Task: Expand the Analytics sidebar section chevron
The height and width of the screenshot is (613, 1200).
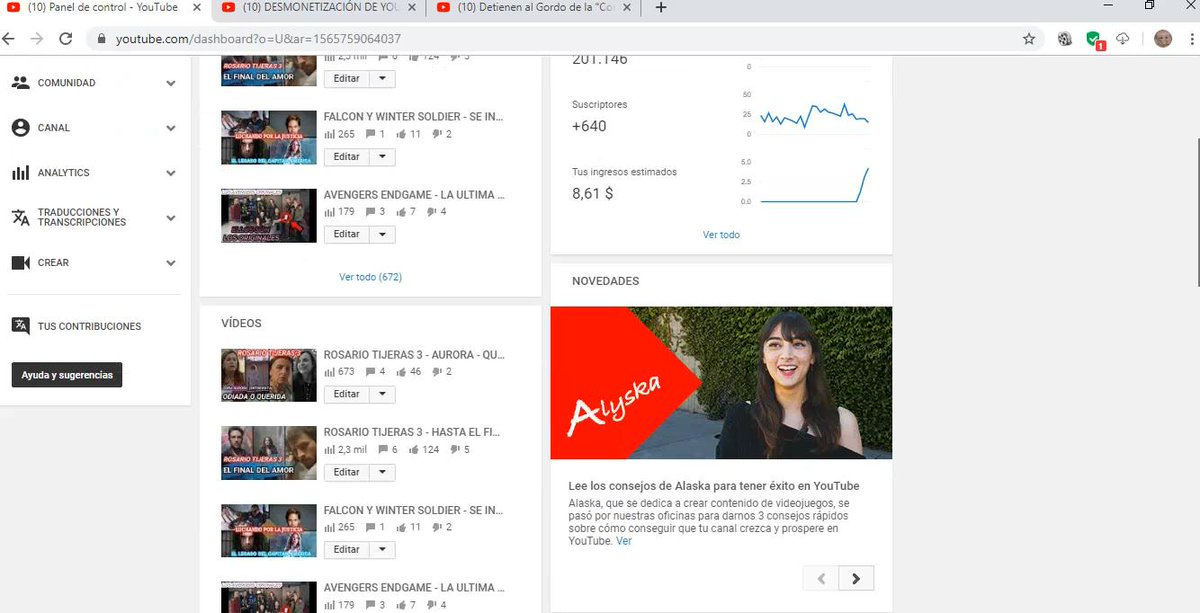Action: point(171,173)
